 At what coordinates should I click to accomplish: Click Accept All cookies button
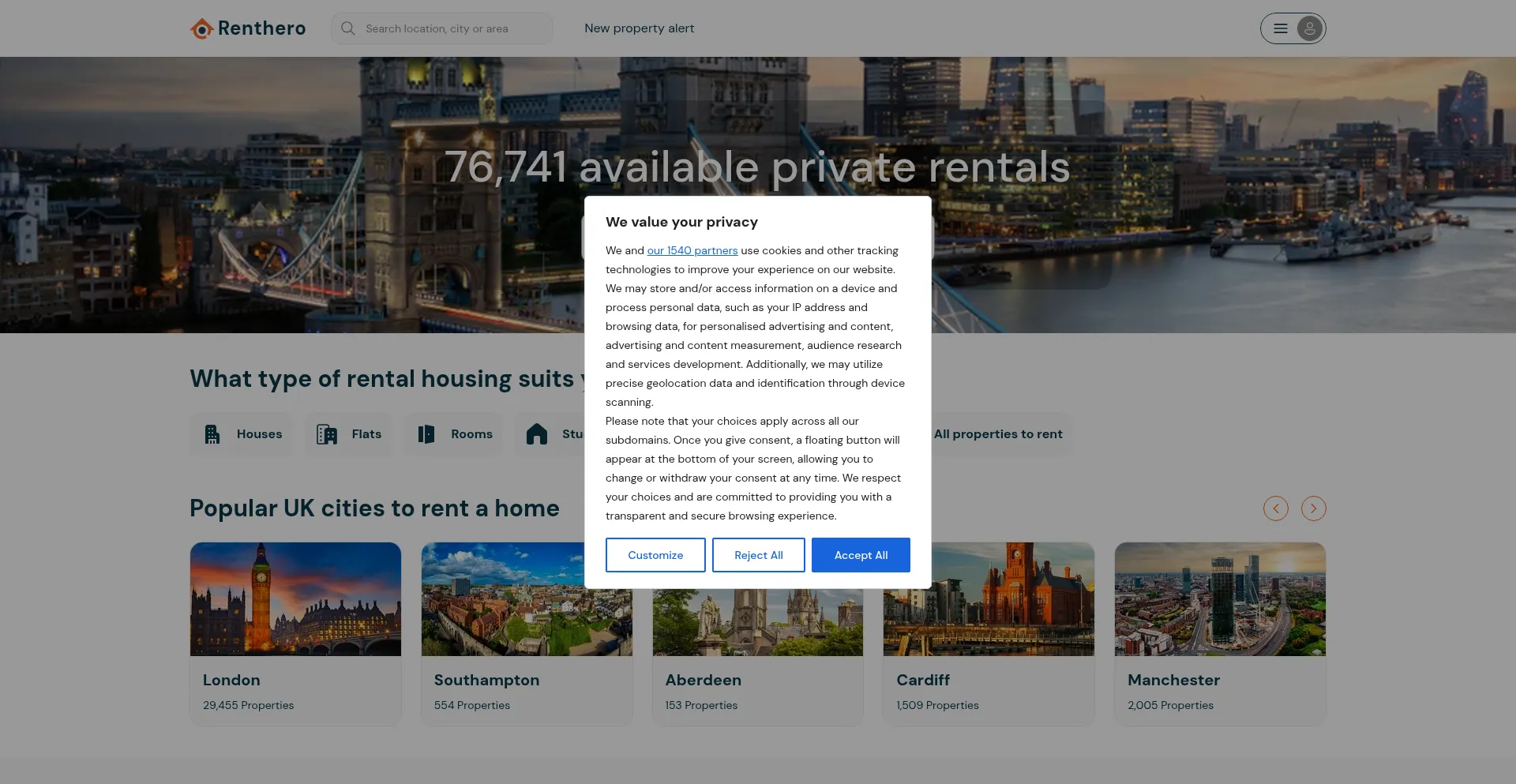861,555
